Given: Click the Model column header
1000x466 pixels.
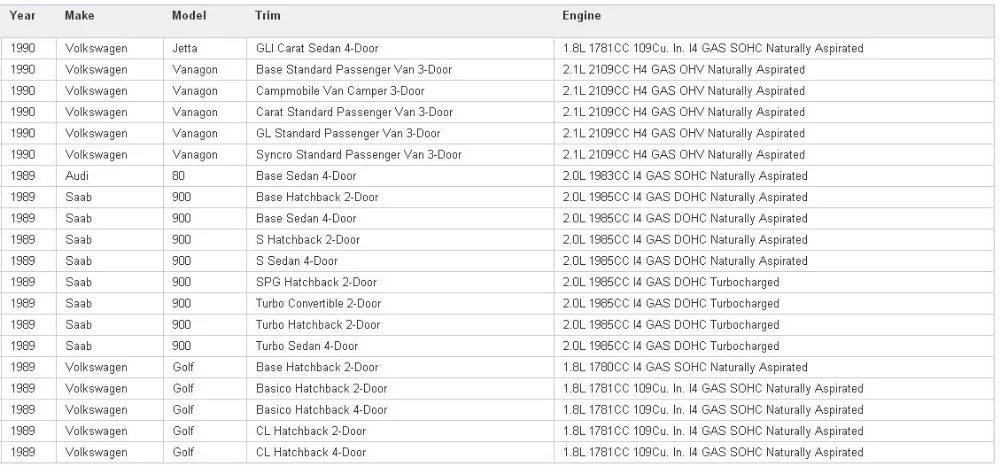Looking at the screenshot, I should (x=189, y=15).
